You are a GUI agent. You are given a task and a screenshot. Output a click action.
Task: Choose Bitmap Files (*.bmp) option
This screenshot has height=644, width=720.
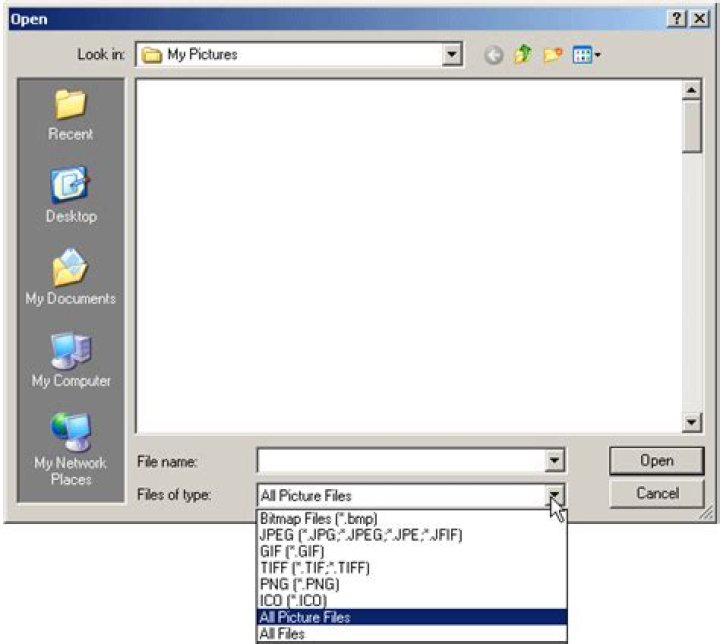click(x=319, y=519)
